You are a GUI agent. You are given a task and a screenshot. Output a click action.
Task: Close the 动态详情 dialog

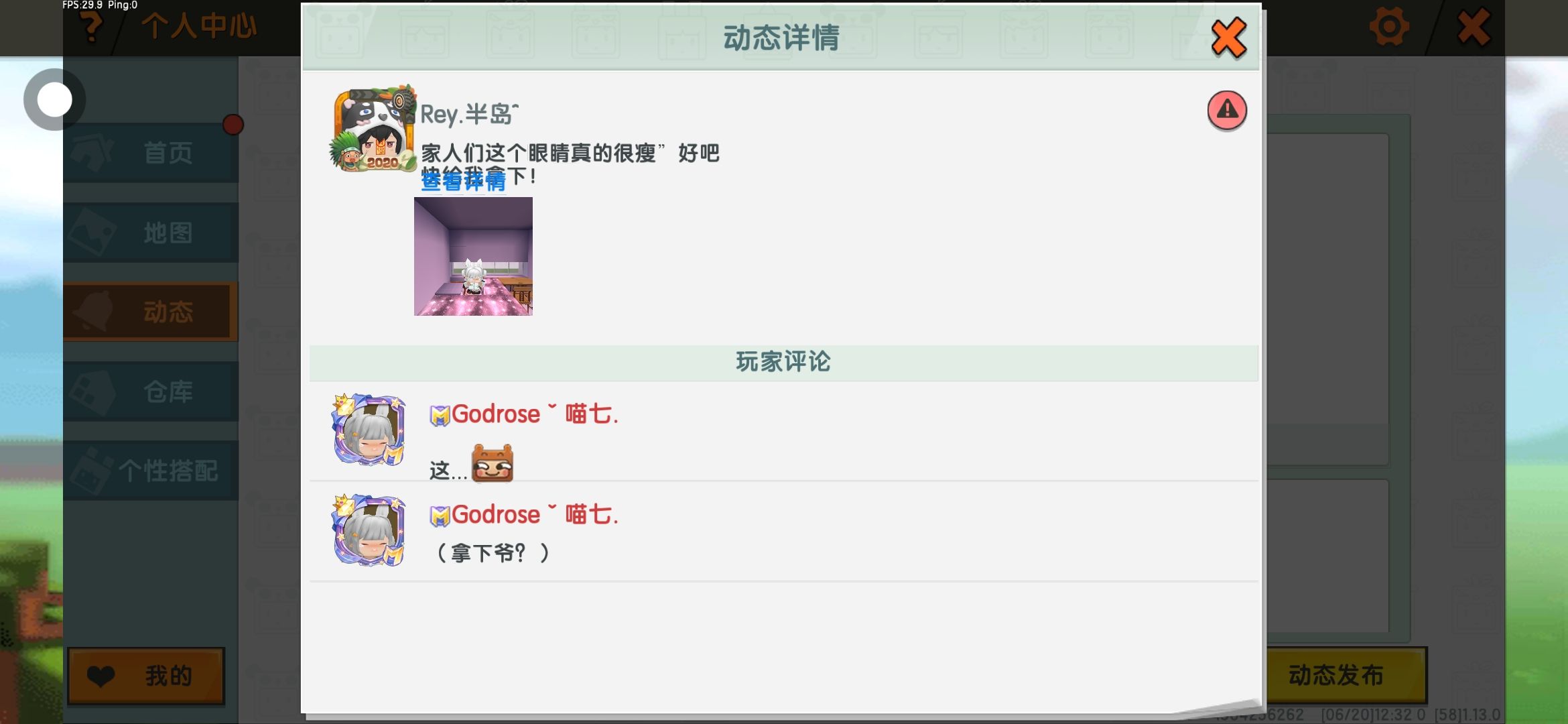(1229, 38)
